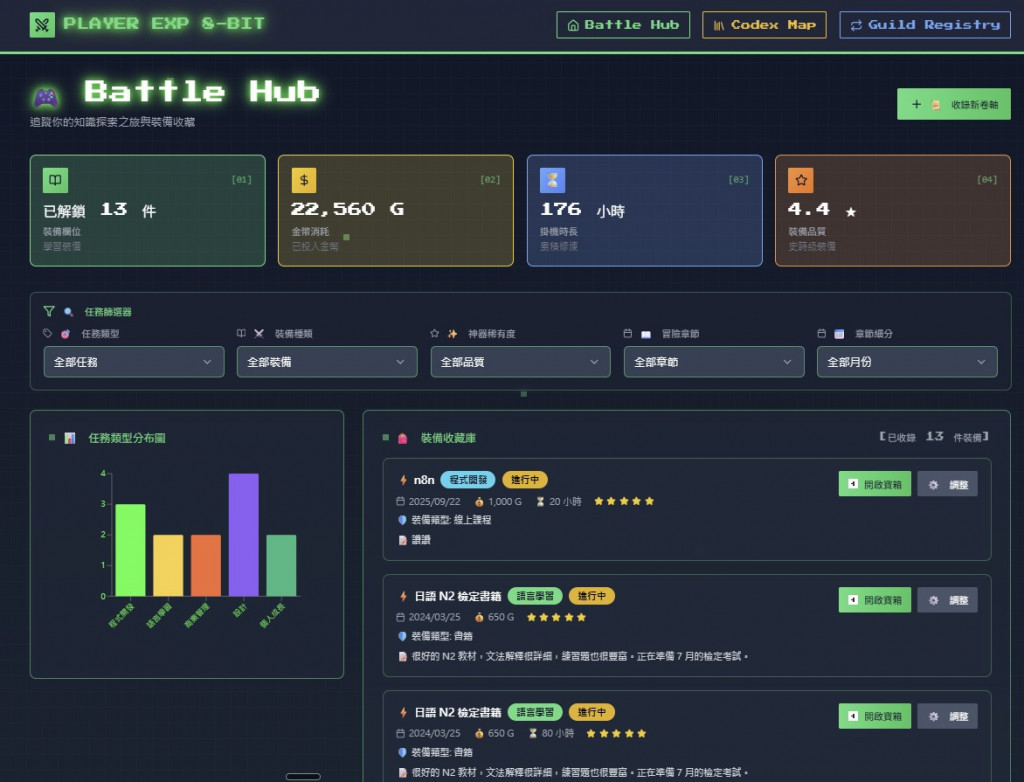Click the teal 個人成長 bar in chart

[281, 565]
